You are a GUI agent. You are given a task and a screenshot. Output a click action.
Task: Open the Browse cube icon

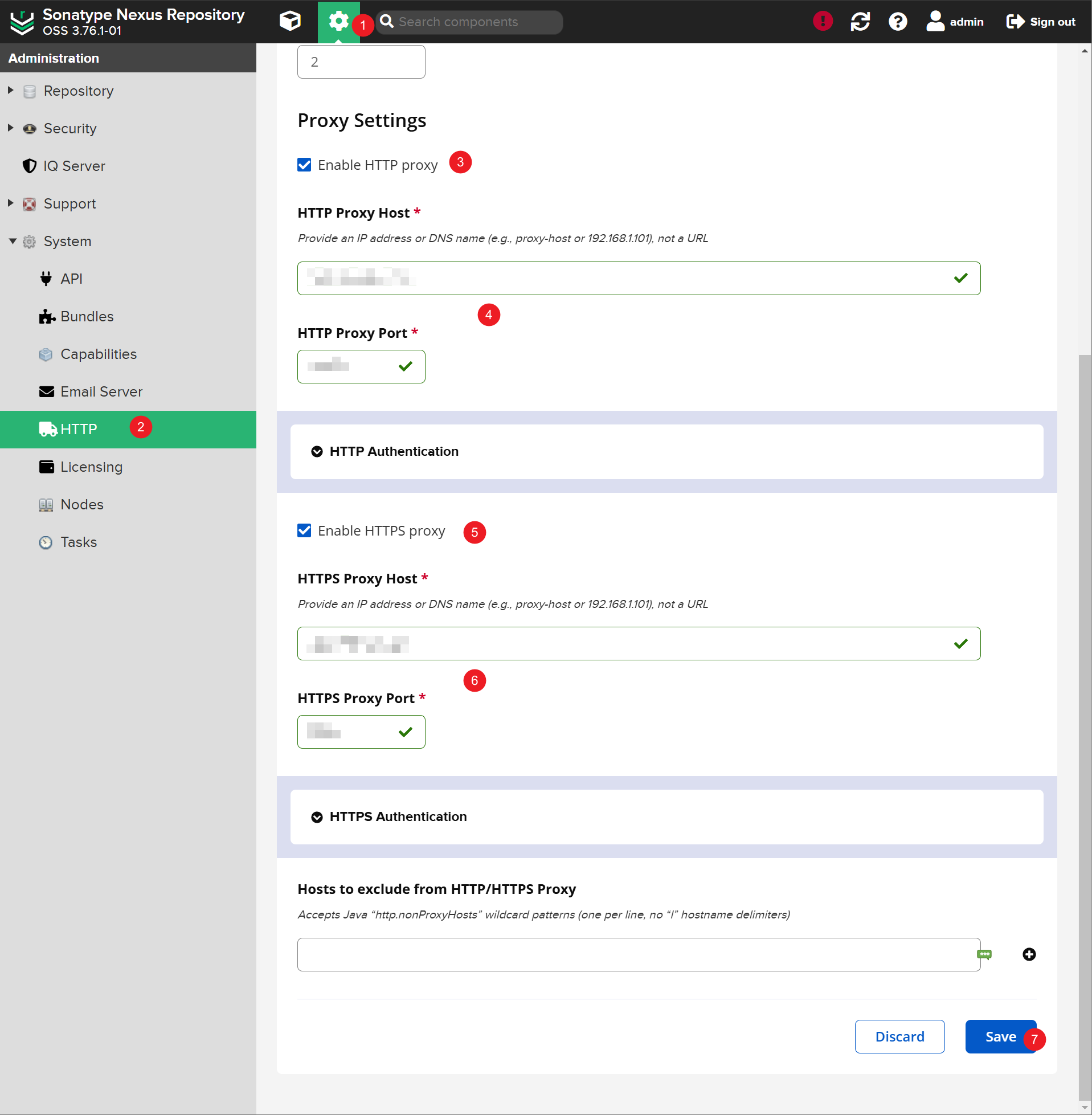[290, 21]
